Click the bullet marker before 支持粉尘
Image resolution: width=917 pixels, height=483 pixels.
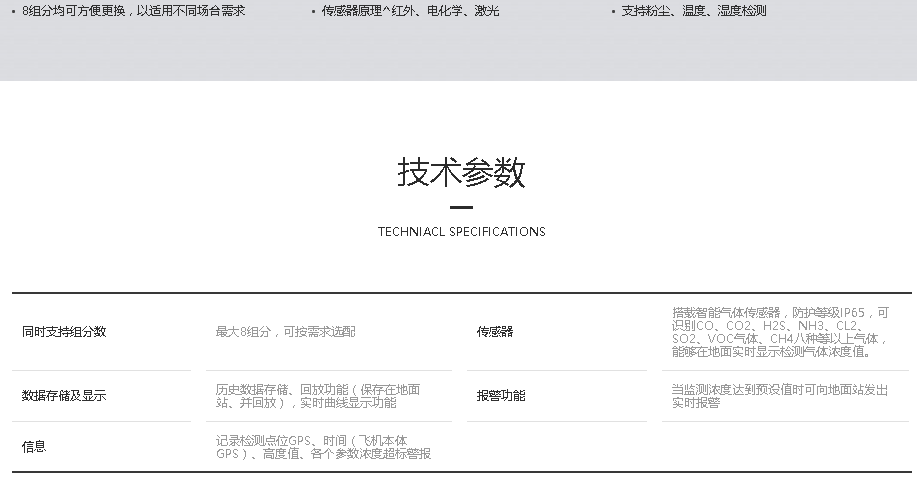(x=613, y=11)
